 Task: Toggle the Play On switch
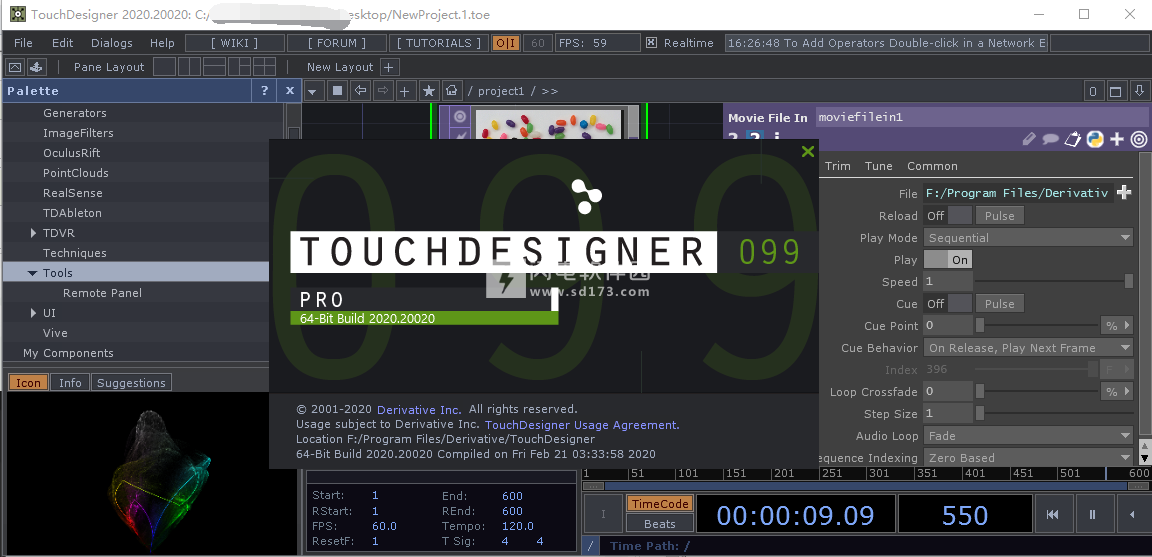pyautogui.click(x=948, y=260)
